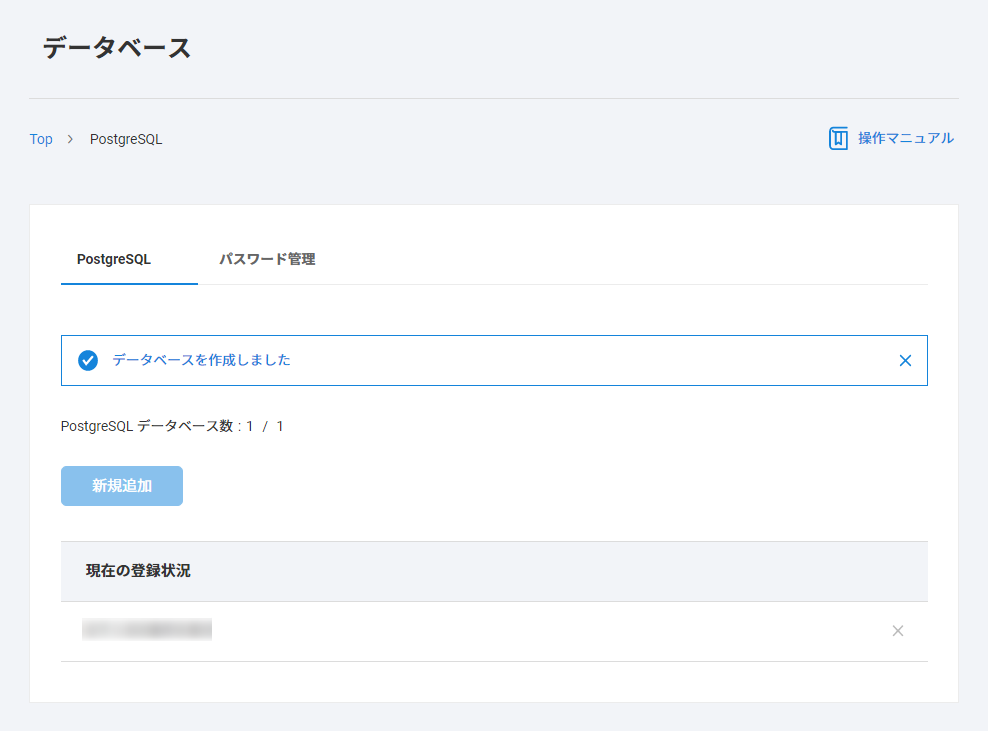Click the blue success checkmark icon

(88, 360)
